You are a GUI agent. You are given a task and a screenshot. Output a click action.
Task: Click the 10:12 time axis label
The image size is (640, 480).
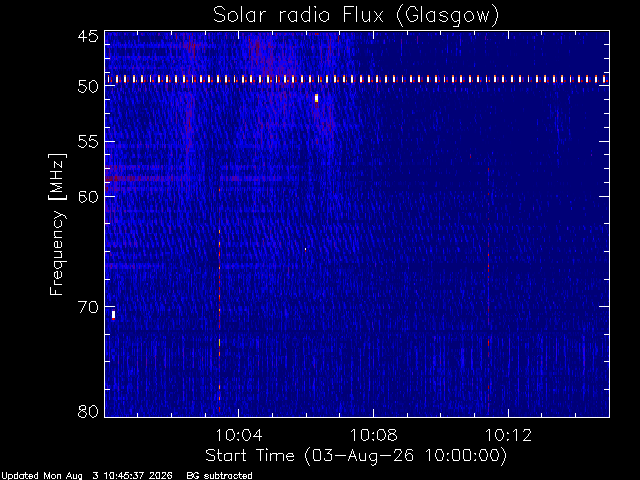click(x=508, y=436)
